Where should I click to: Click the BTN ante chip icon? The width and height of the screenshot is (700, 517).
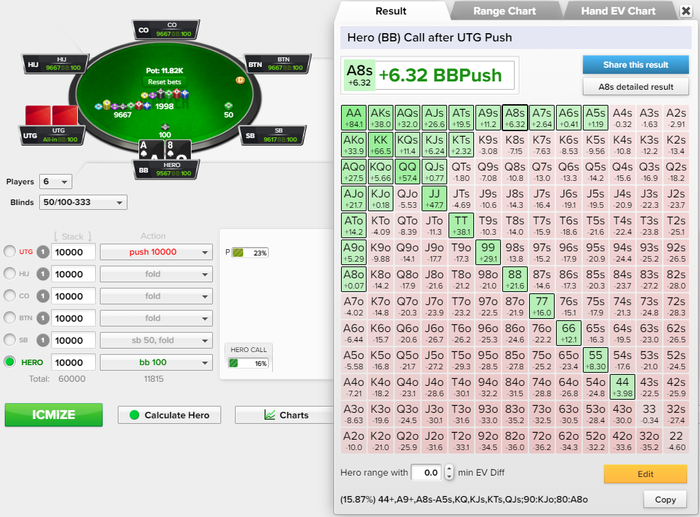pyautogui.click(x=42, y=318)
